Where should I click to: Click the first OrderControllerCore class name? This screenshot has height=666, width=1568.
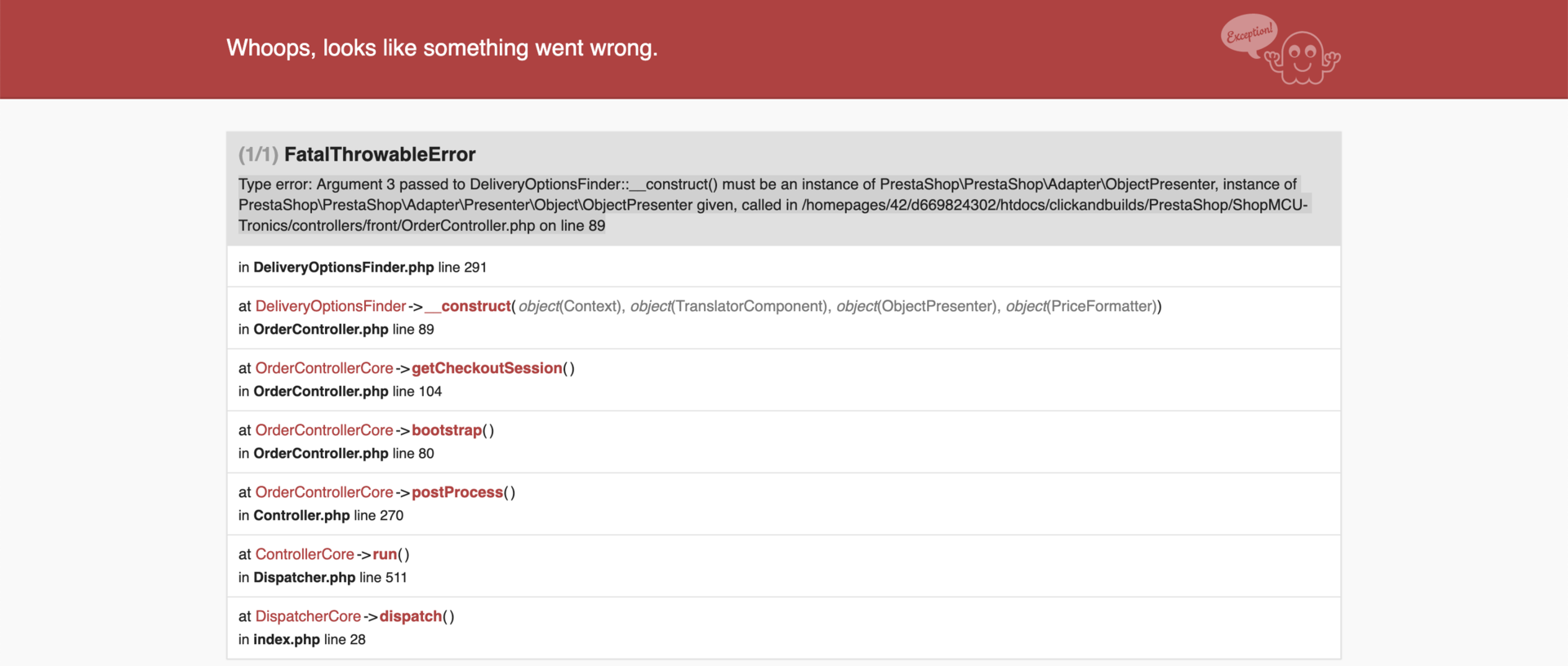click(324, 368)
